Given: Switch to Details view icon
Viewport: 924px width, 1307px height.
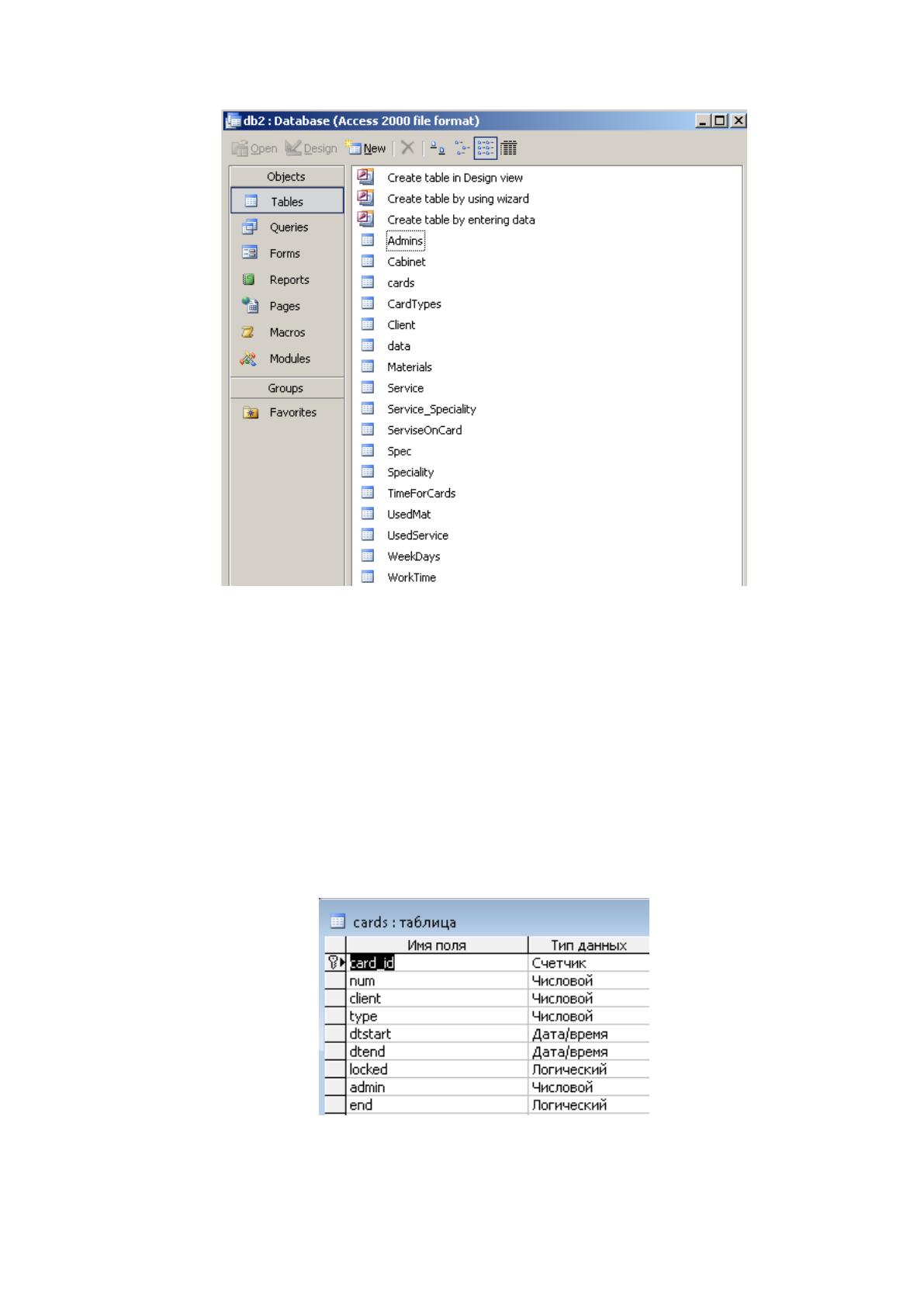Looking at the screenshot, I should click(x=508, y=147).
